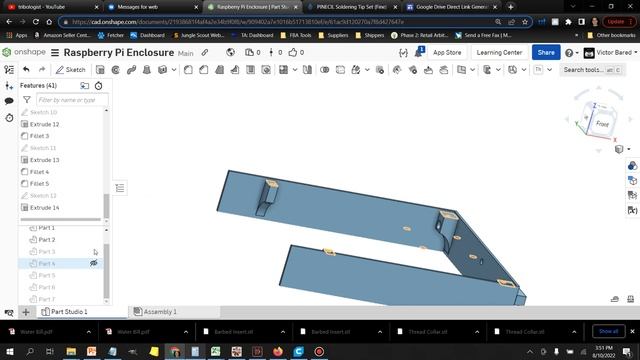Expand the Plane tools dropdown arrow
Viewport: 640px width, 360px height.
point(472,70)
